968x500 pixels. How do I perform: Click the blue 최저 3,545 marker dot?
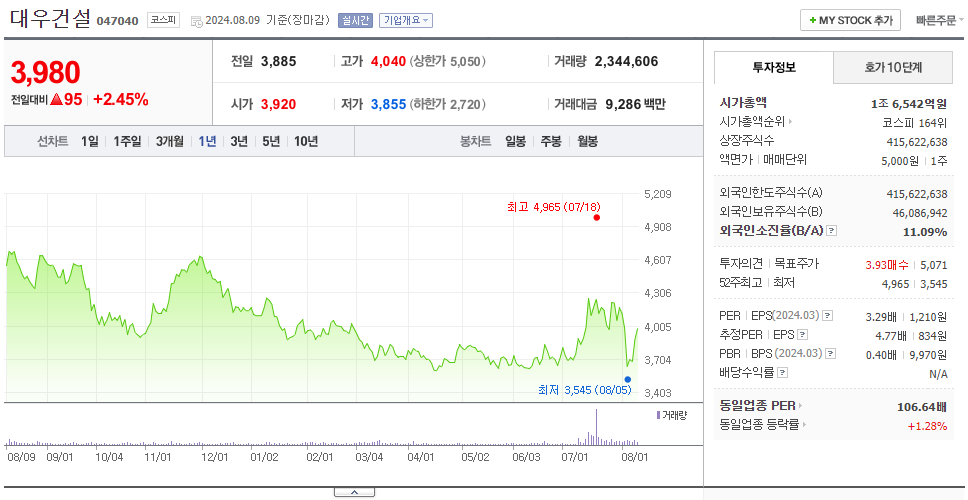[628, 379]
